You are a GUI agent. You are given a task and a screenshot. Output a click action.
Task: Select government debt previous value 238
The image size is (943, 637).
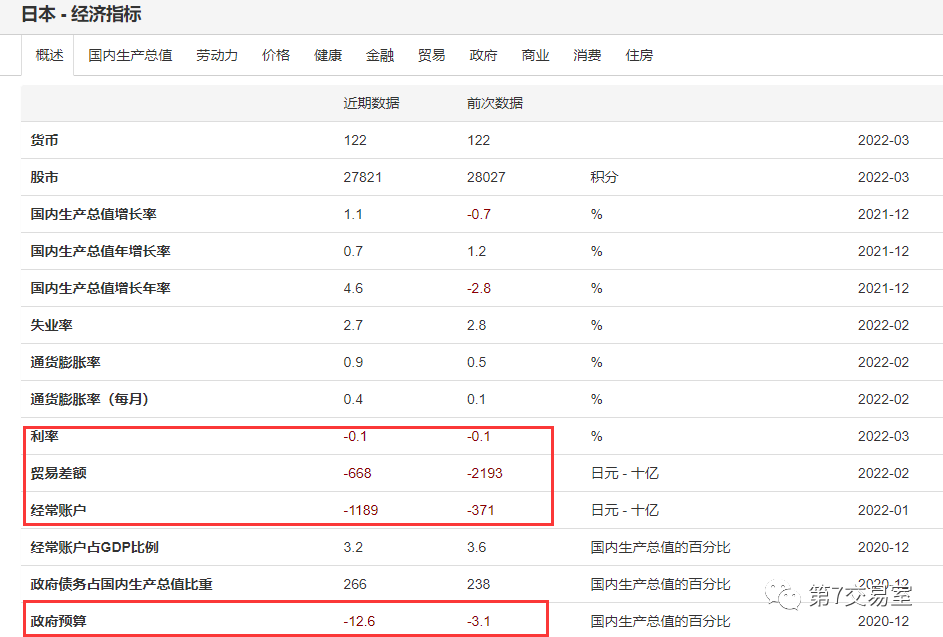478,584
